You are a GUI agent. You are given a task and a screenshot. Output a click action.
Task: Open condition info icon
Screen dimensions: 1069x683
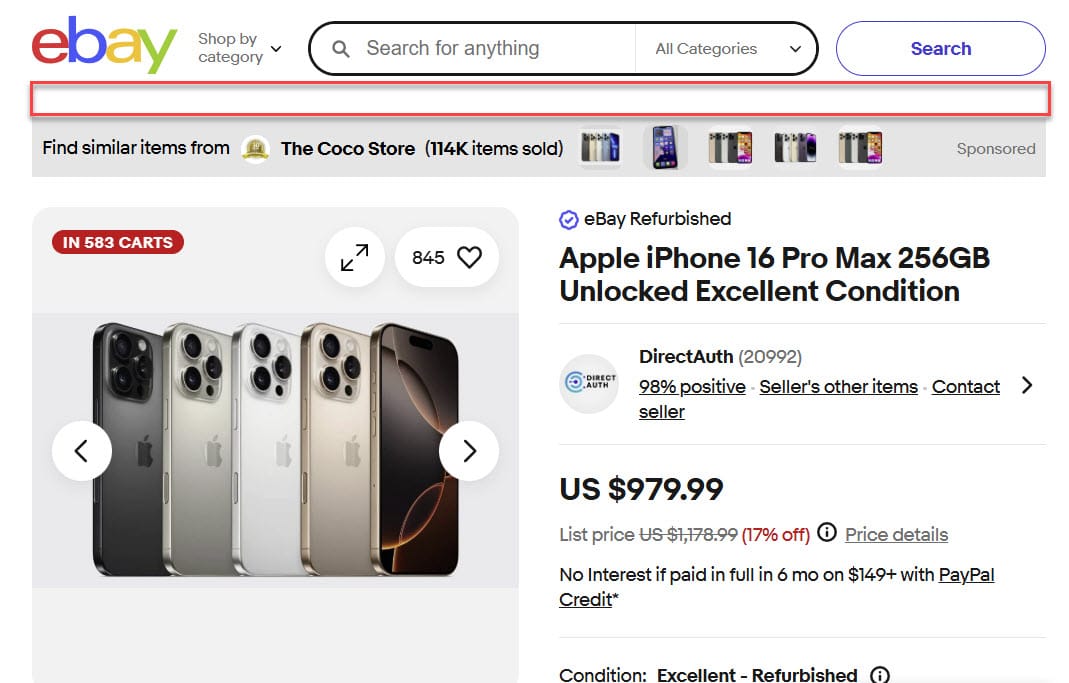pos(880,675)
